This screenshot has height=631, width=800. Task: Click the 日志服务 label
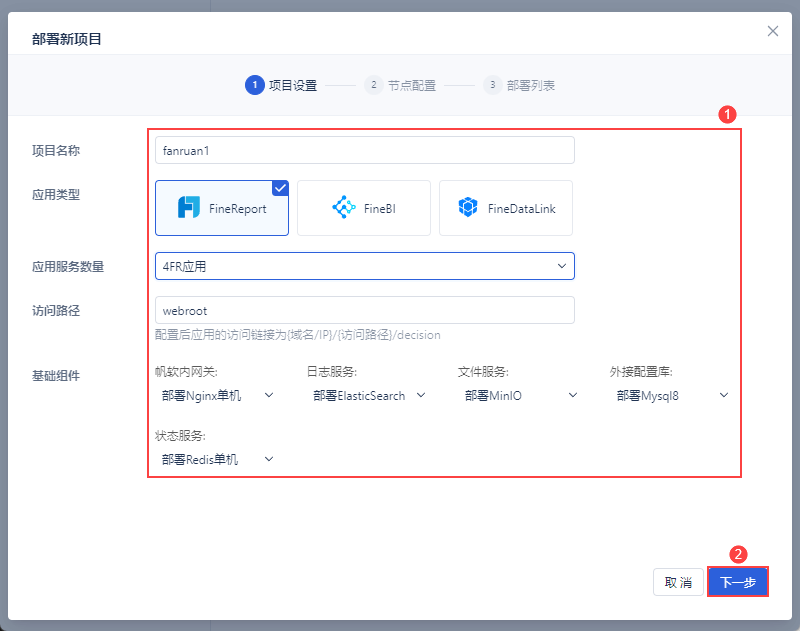click(332, 372)
